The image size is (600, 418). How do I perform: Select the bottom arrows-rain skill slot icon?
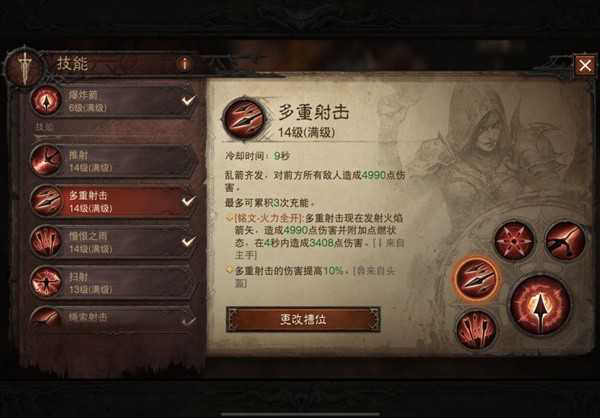[x=476, y=330]
